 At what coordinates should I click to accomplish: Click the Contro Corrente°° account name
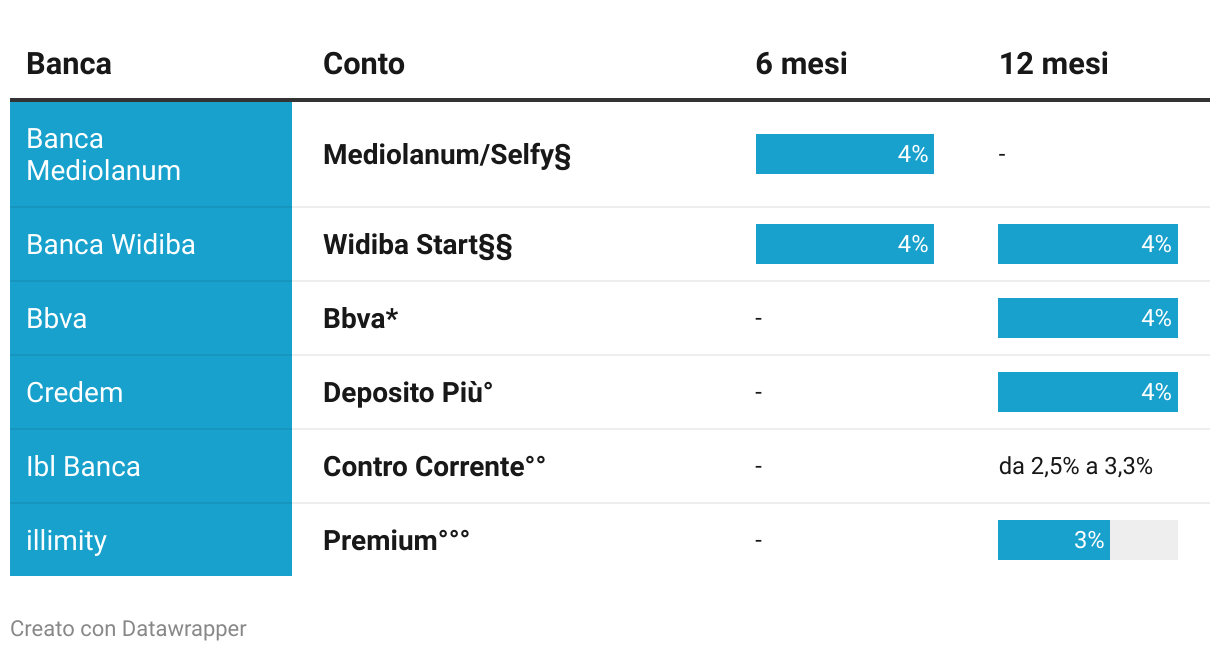tap(434, 466)
